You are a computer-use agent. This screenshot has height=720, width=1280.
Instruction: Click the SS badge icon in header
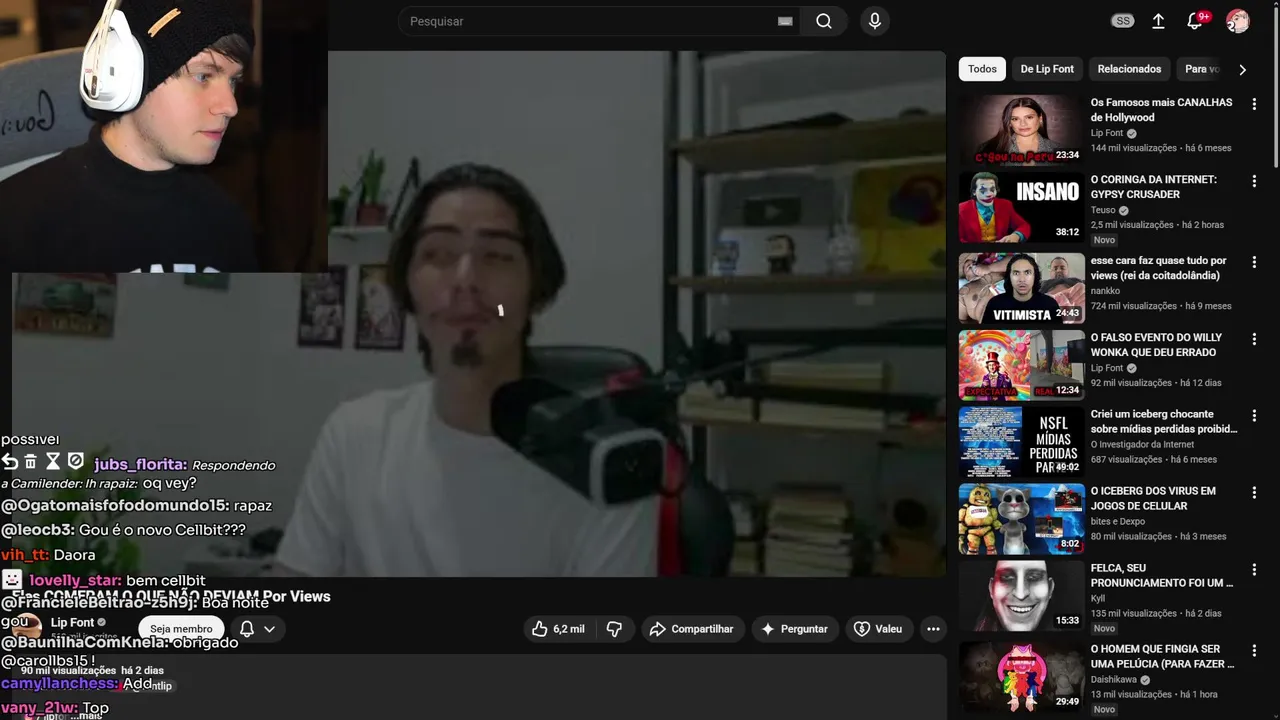1123,21
